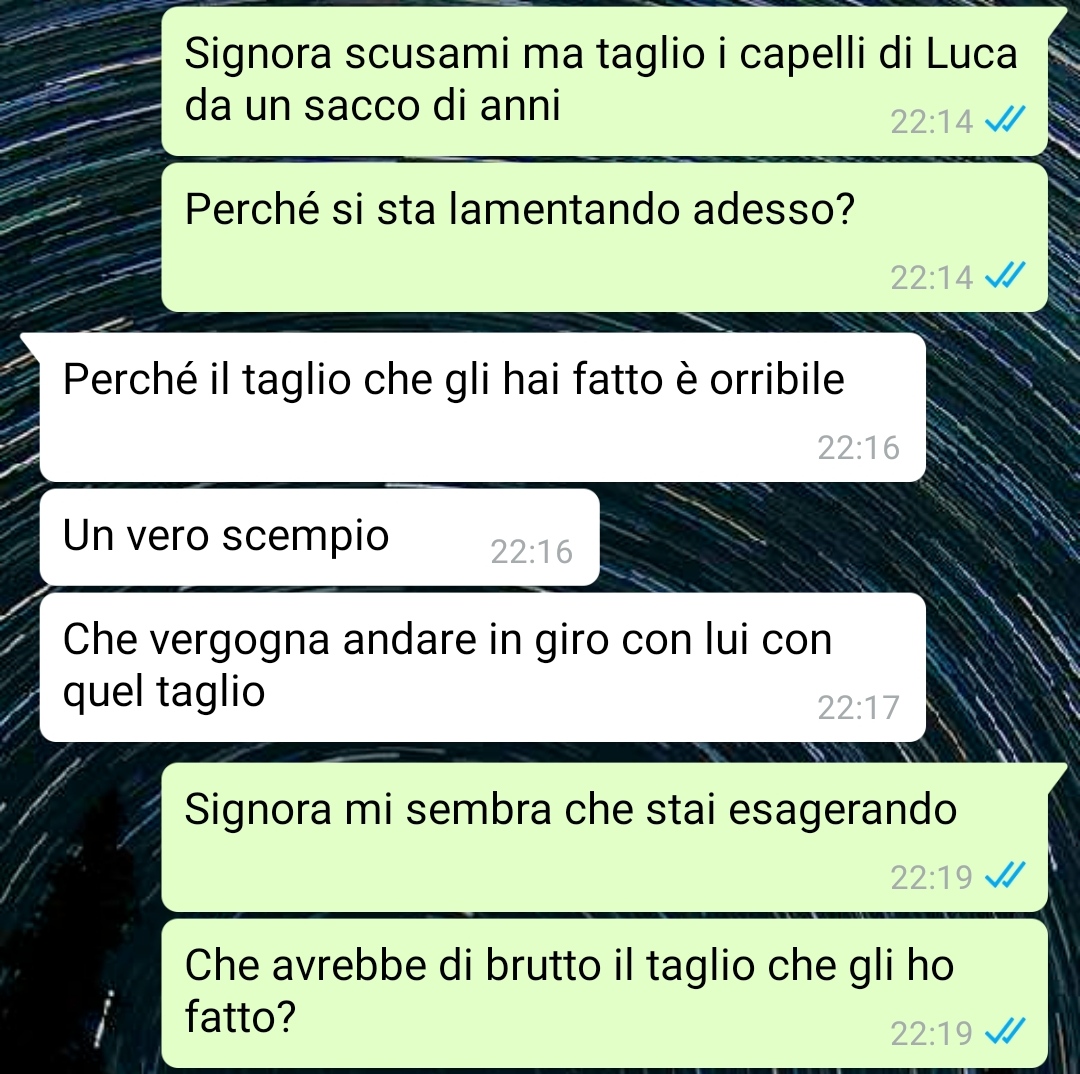Select the message 'Che avrebbe di brutto il taglio'

tap(604, 993)
